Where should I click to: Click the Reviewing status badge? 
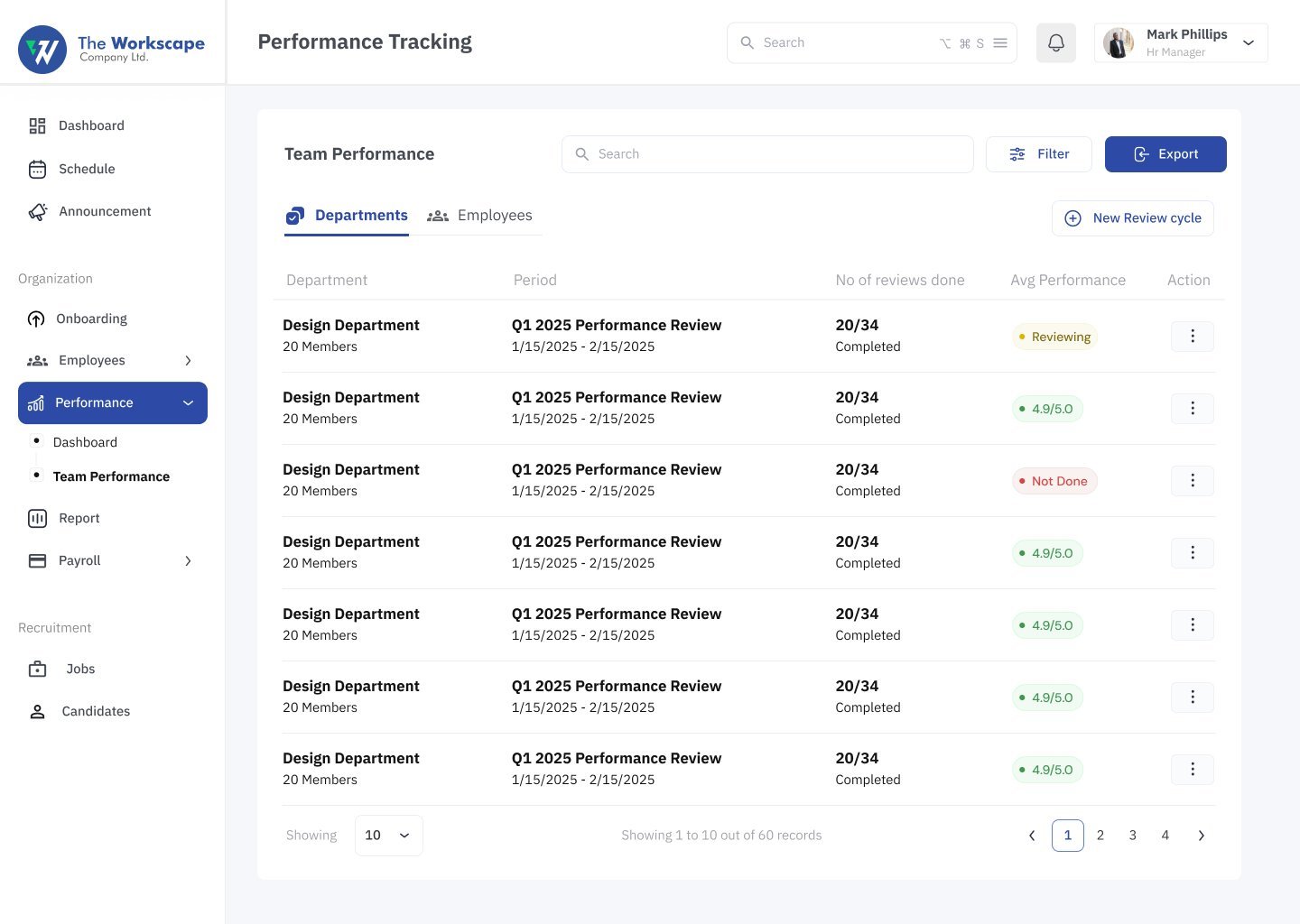tap(1054, 337)
